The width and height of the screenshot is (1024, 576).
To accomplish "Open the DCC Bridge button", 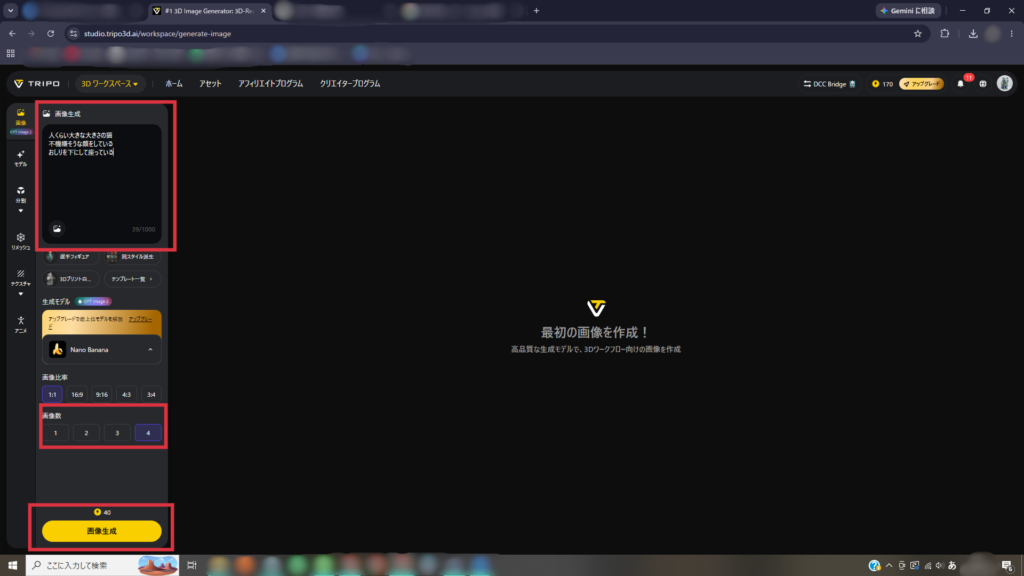I will tap(829, 84).
